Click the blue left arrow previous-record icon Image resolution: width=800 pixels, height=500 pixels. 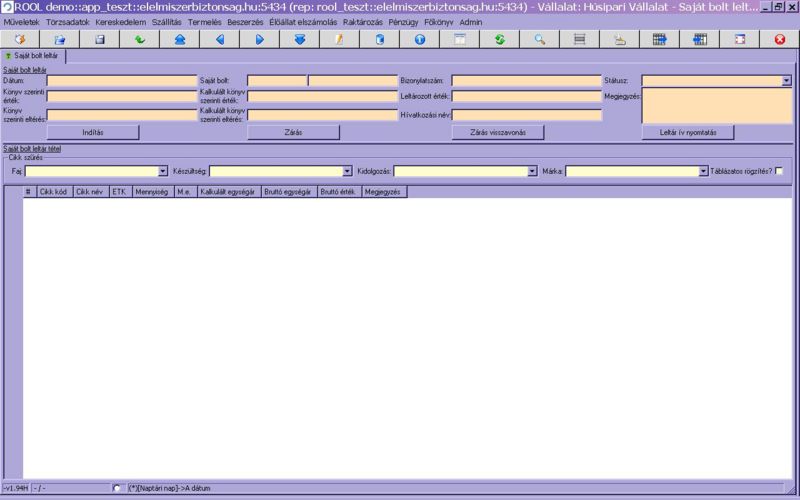(219, 39)
